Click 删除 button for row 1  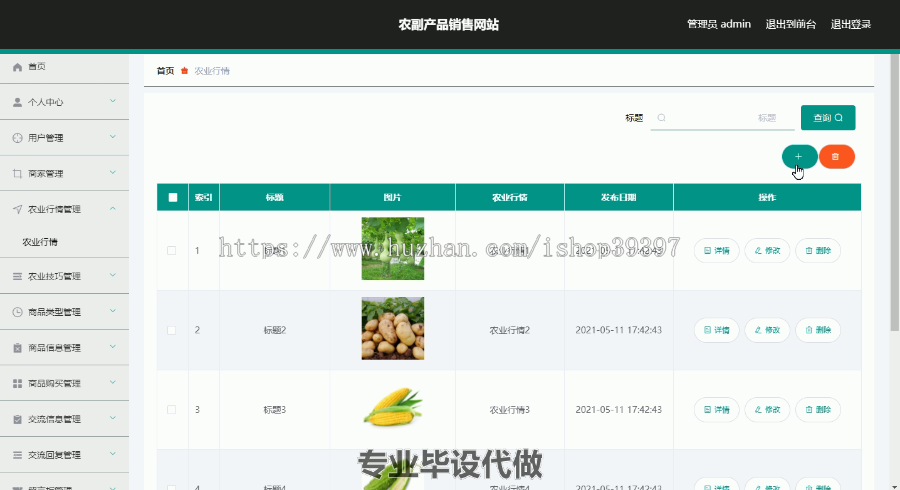click(x=818, y=251)
